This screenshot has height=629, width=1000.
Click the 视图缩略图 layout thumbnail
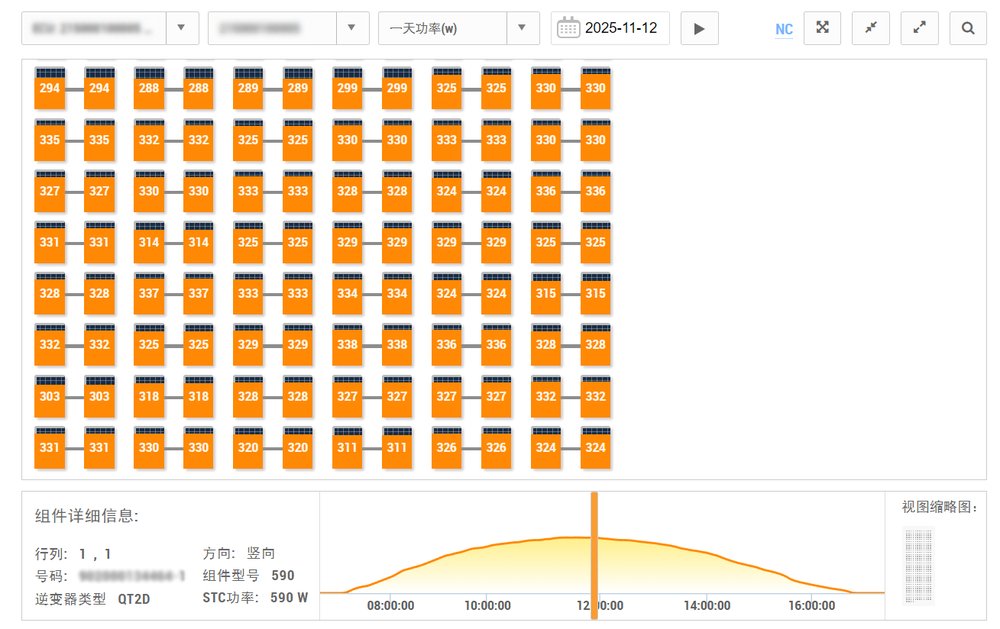(x=918, y=566)
